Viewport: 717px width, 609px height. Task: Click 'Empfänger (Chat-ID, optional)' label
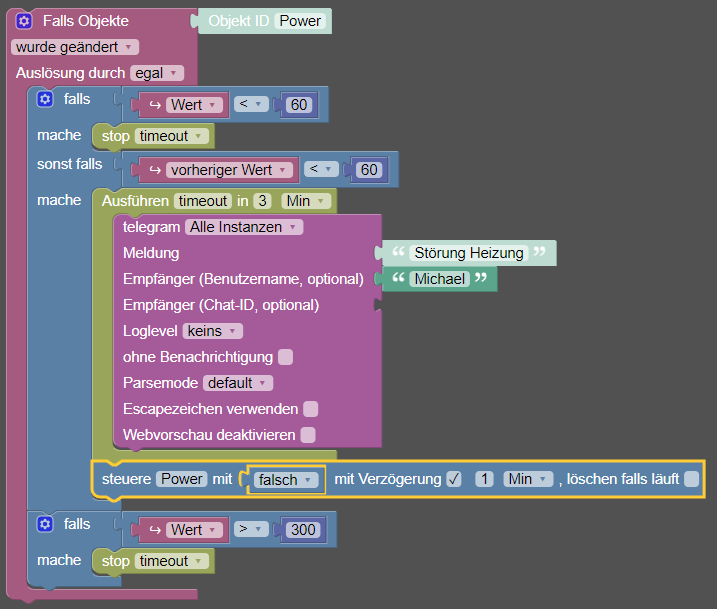pos(221,305)
